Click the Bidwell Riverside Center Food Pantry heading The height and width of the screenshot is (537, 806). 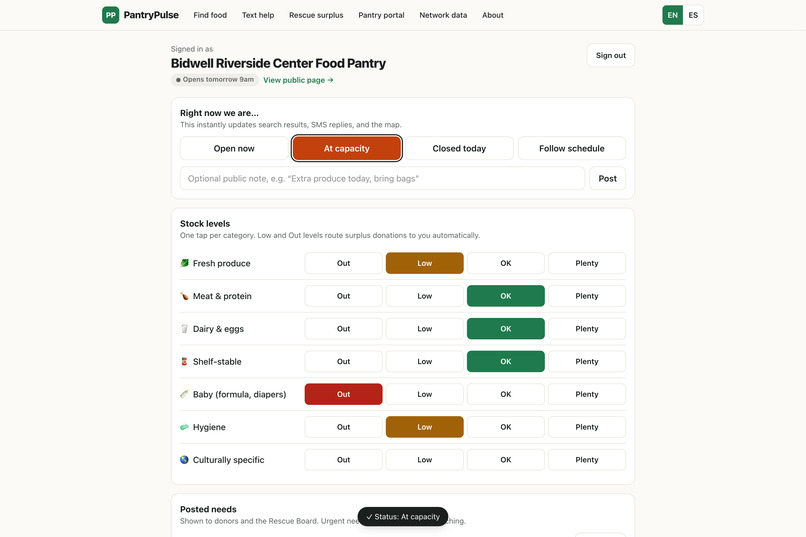[278, 63]
